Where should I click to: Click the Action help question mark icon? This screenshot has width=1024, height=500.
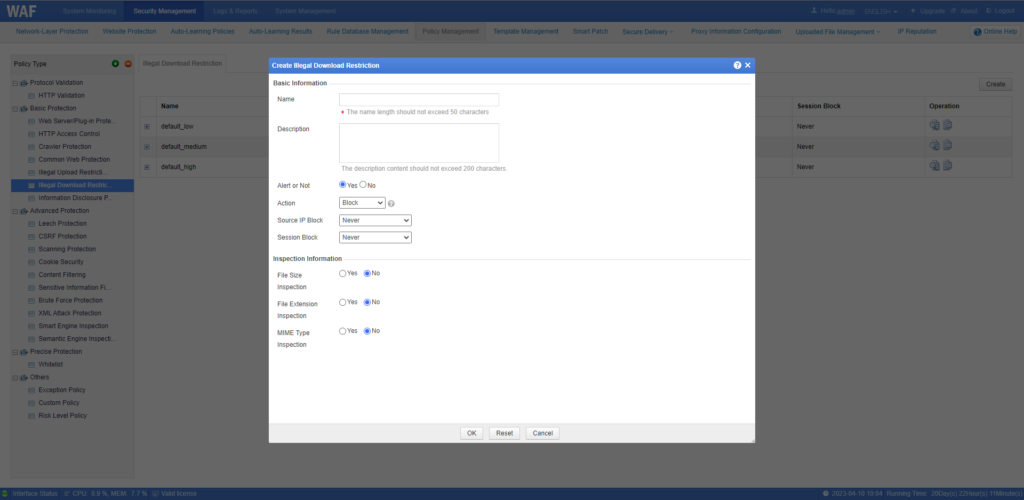391,204
